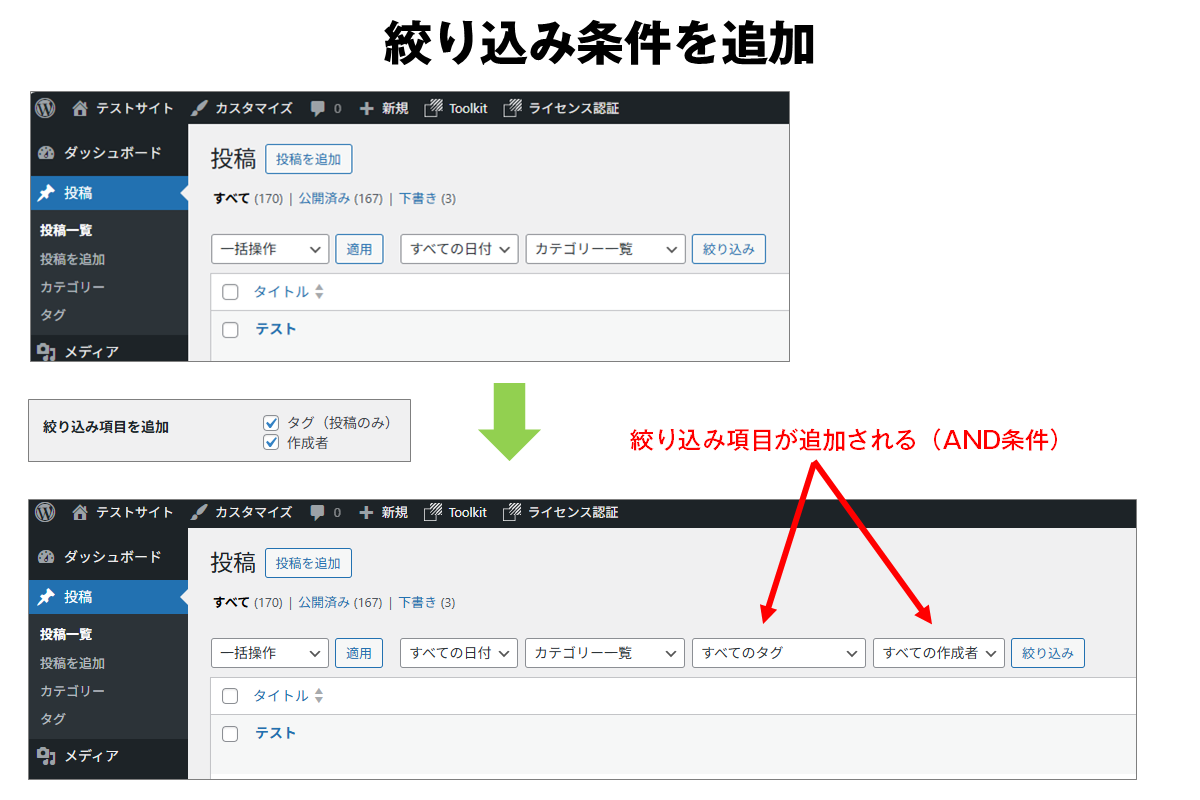Click brush icon for カスタマイズ in bottom screenshot
1200x800 pixels.
tap(199, 512)
